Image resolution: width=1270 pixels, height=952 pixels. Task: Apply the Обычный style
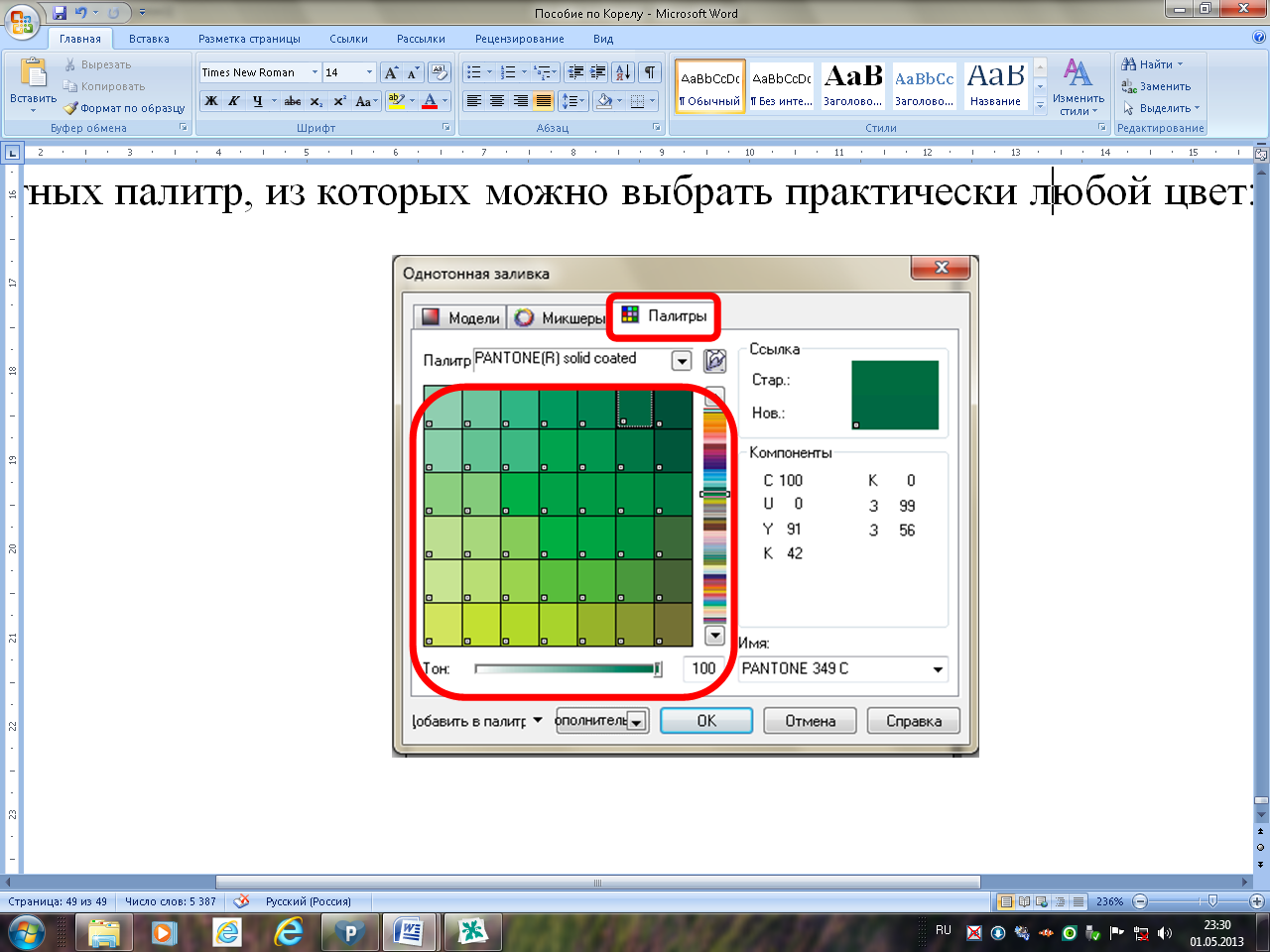[x=710, y=86]
